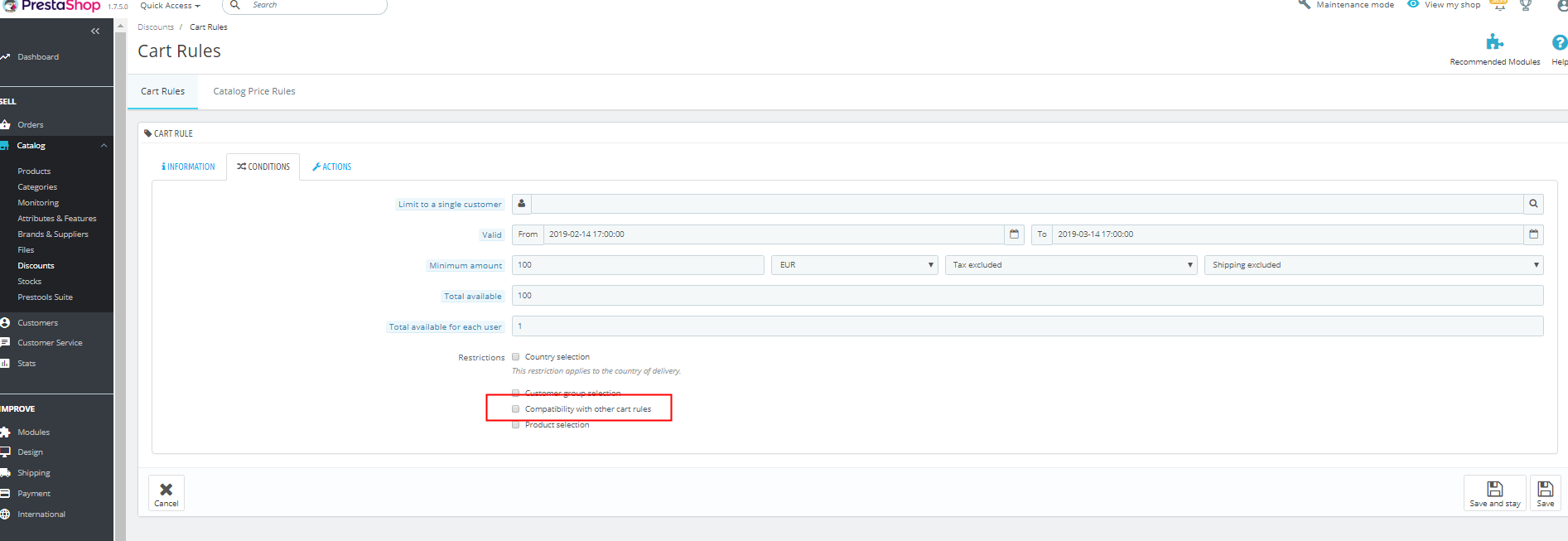This screenshot has width=1568, height=541.
Task: Open Stocks in Catalog menu
Action: 29,282
